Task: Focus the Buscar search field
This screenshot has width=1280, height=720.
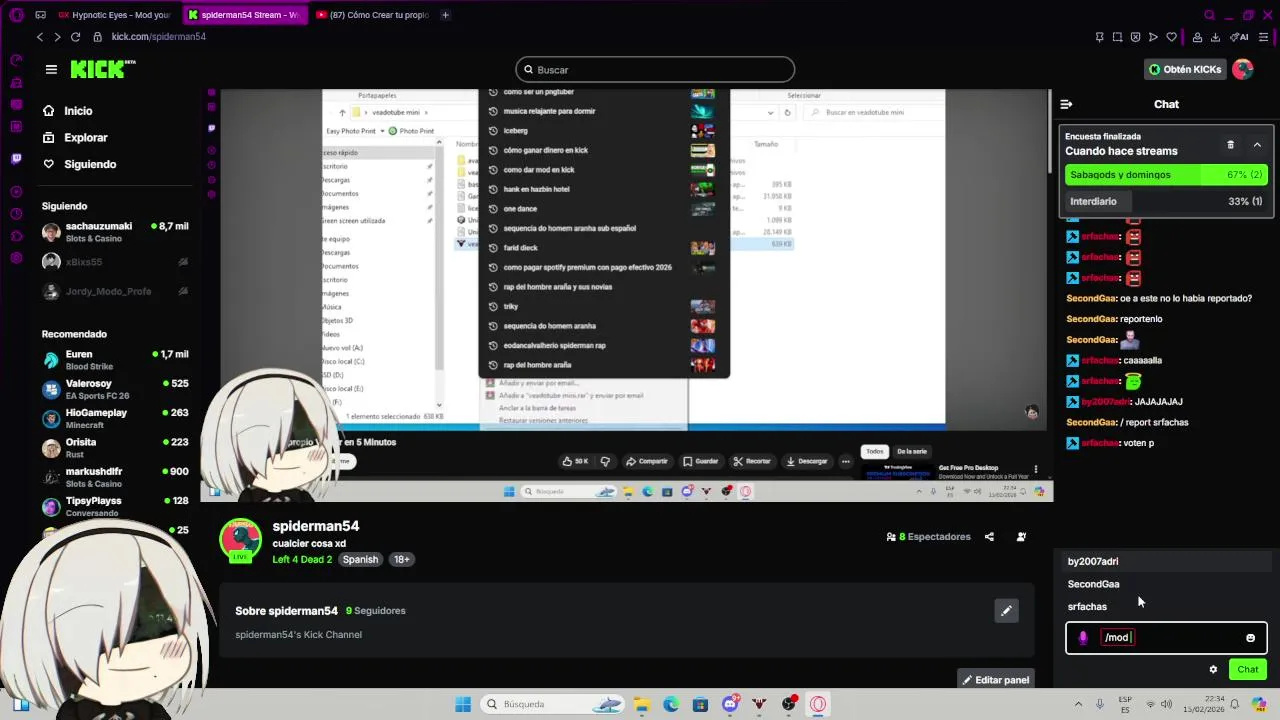Action: click(x=655, y=69)
